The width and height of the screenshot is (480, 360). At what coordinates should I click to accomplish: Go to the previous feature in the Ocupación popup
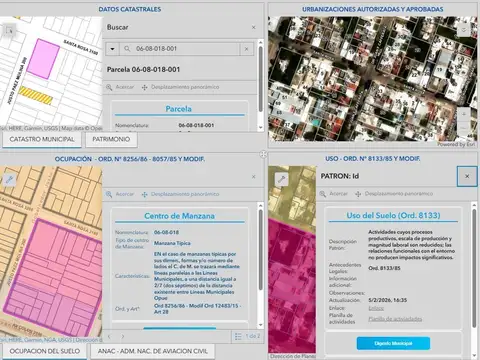point(109,336)
